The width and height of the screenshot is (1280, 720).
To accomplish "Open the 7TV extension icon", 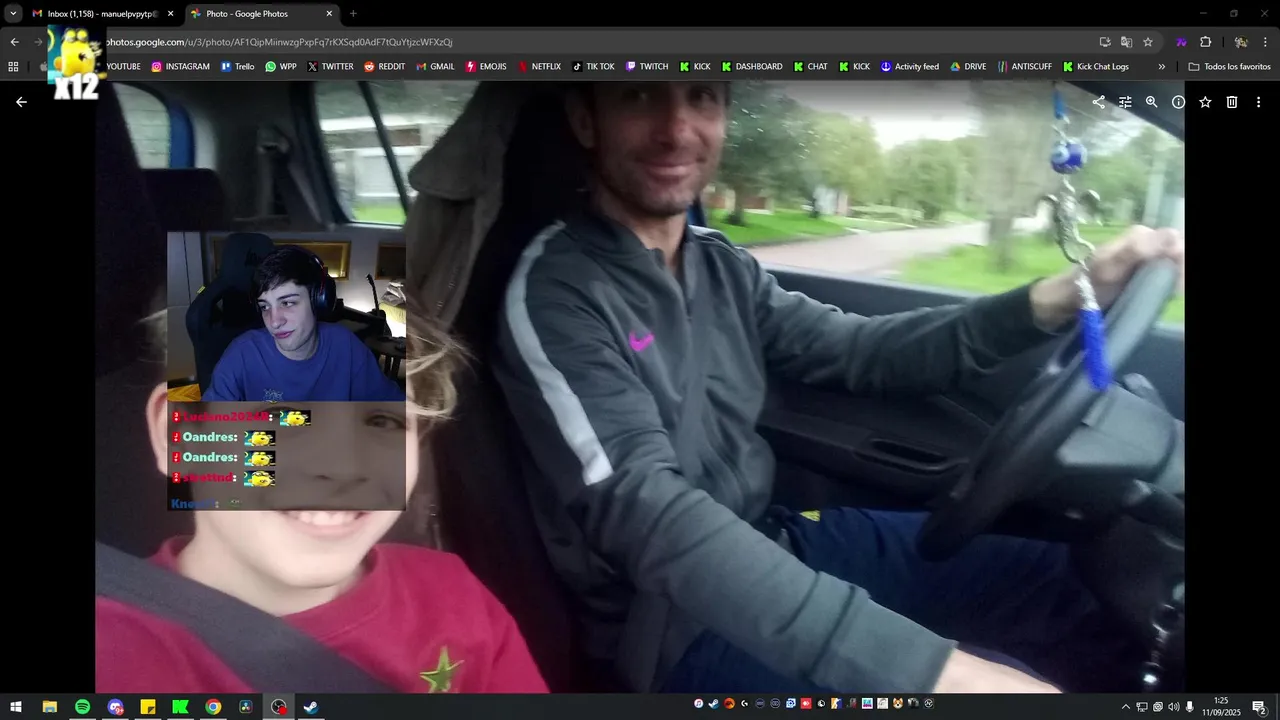I will (x=1182, y=42).
